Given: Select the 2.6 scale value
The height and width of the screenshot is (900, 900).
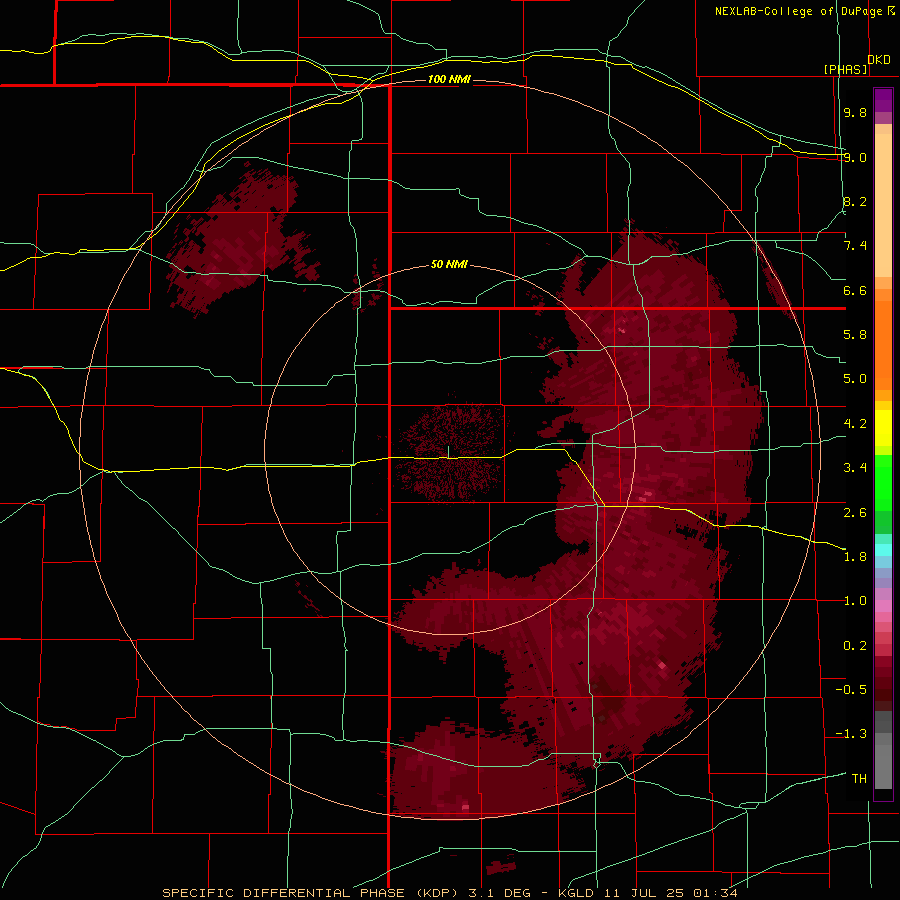Looking at the screenshot, I should pyautogui.click(x=855, y=512).
